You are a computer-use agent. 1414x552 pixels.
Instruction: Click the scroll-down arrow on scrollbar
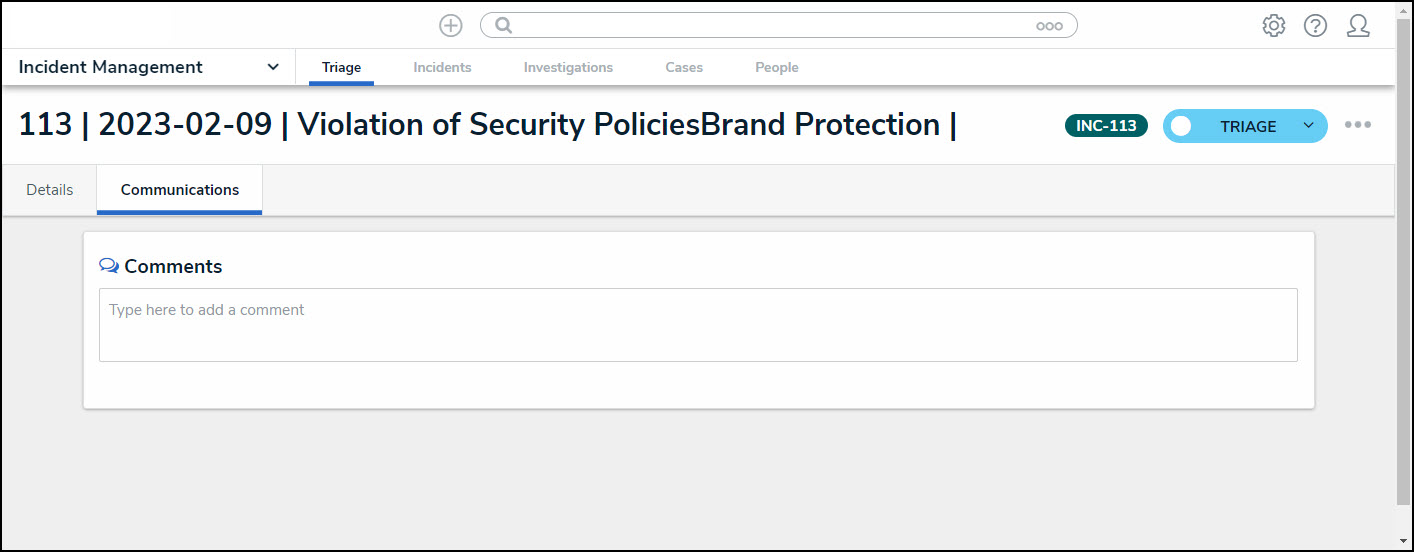pos(1404,541)
